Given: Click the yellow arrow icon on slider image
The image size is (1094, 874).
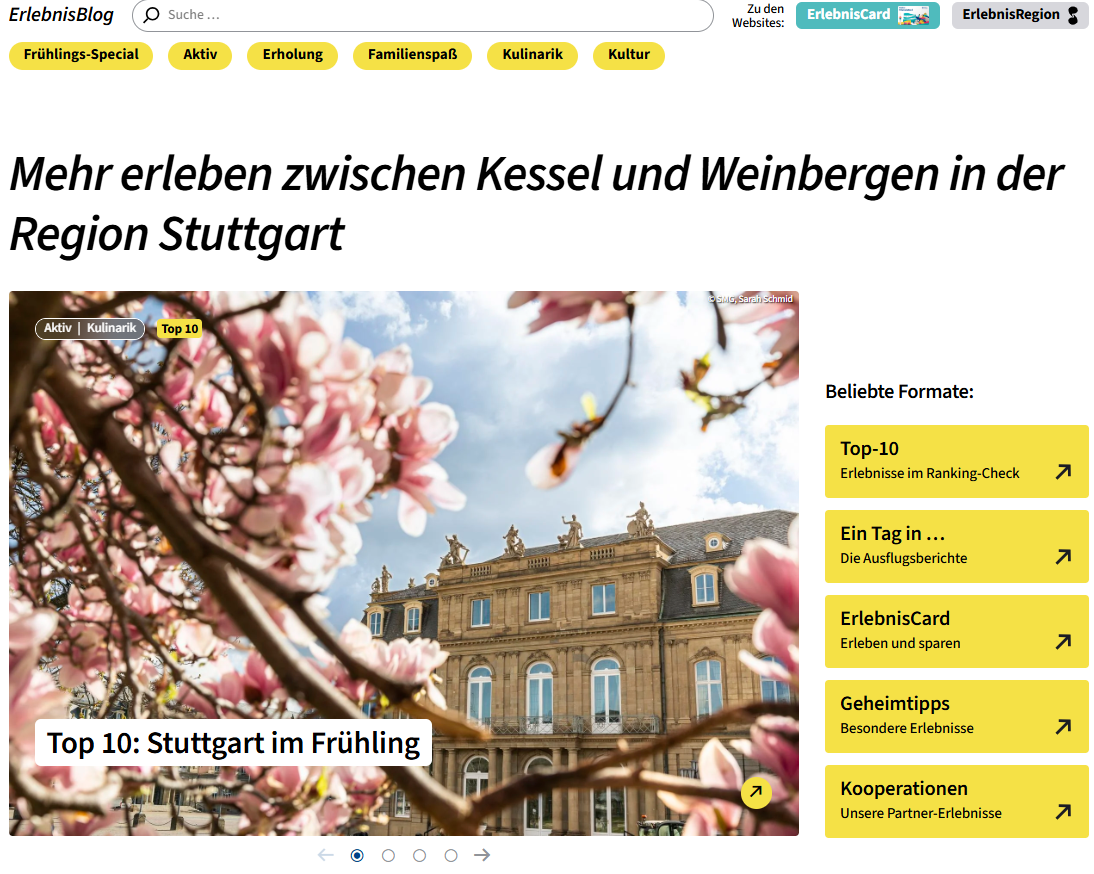Looking at the screenshot, I should point(756,792).
